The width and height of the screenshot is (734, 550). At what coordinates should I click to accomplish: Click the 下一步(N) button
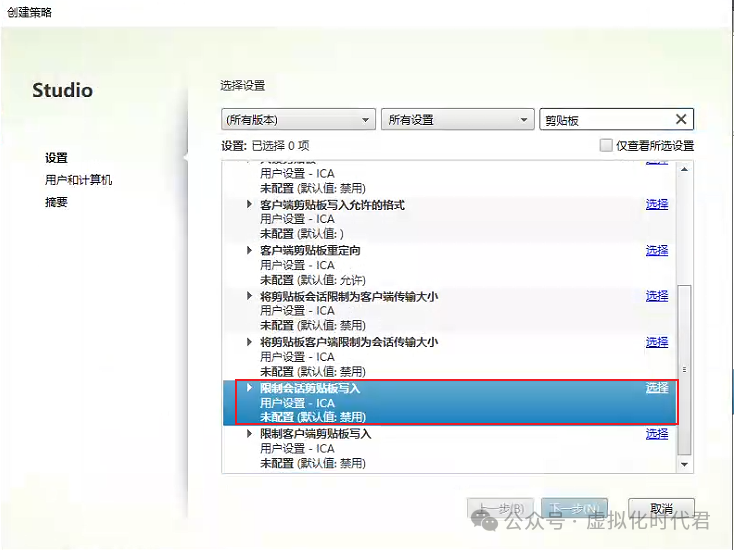pyautogui.click(x=574, y=508)
